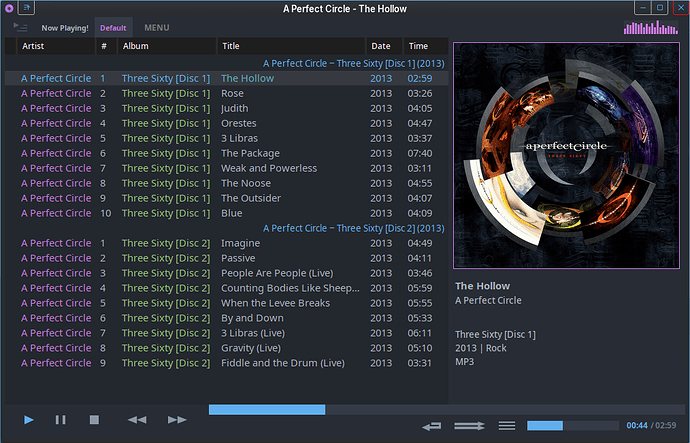Select the track Weak and Powerless
This screenshot has height=443, width=690.
tap(227, 168)
